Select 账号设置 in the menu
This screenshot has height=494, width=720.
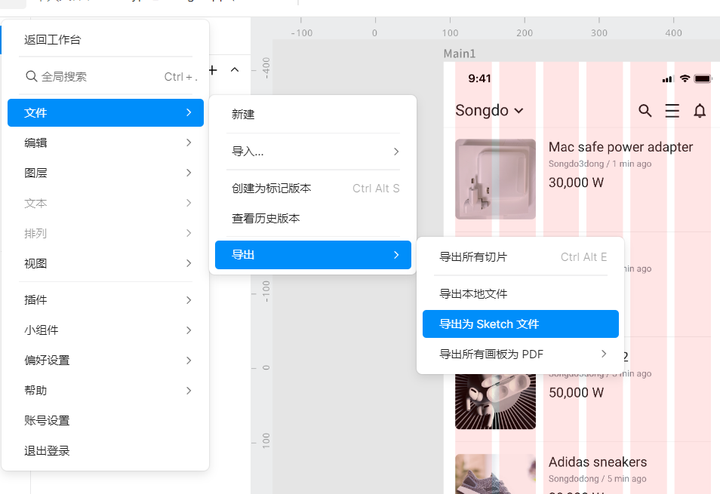pos(105,421)
